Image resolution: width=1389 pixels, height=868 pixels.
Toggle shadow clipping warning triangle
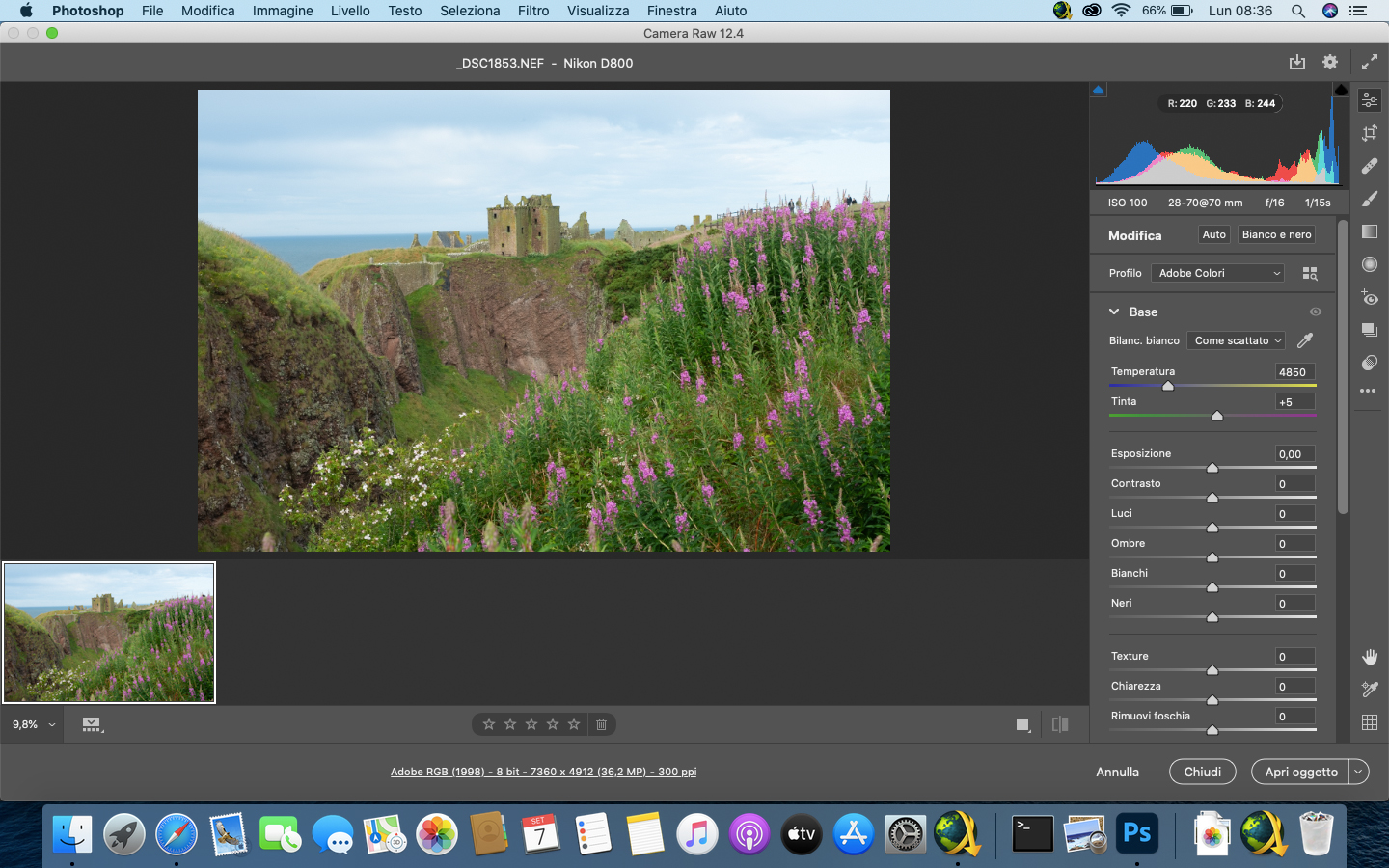click(x=1098, y=90)
